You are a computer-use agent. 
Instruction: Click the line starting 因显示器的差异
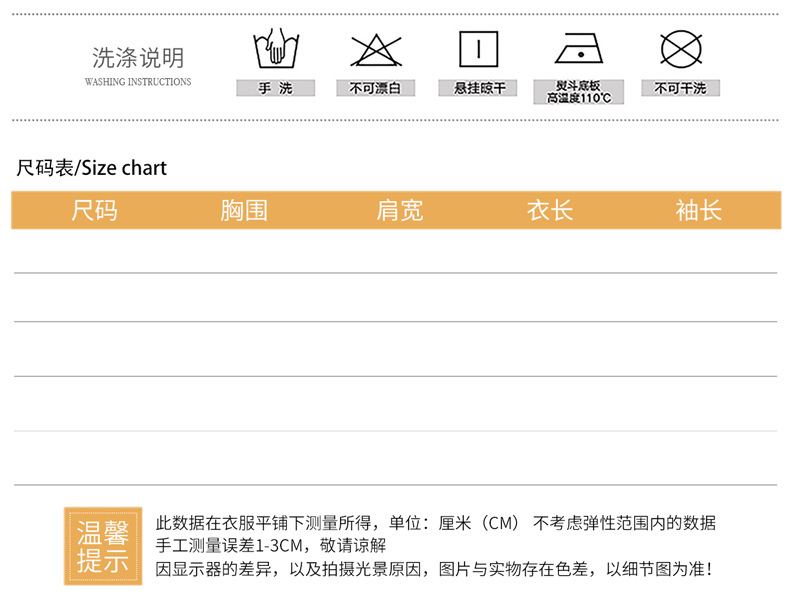(434, 569)
